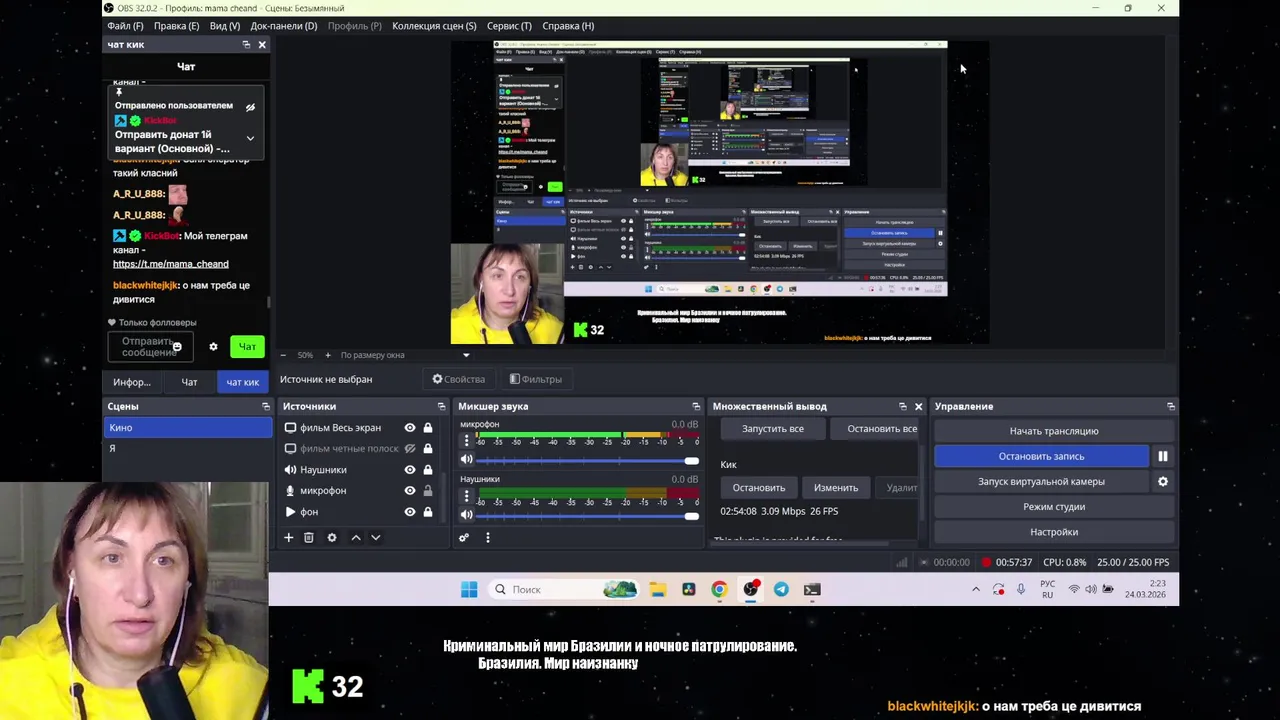Click Остановить запись button
Screen dimensions: 1280x720
(x=1041, y=456)
